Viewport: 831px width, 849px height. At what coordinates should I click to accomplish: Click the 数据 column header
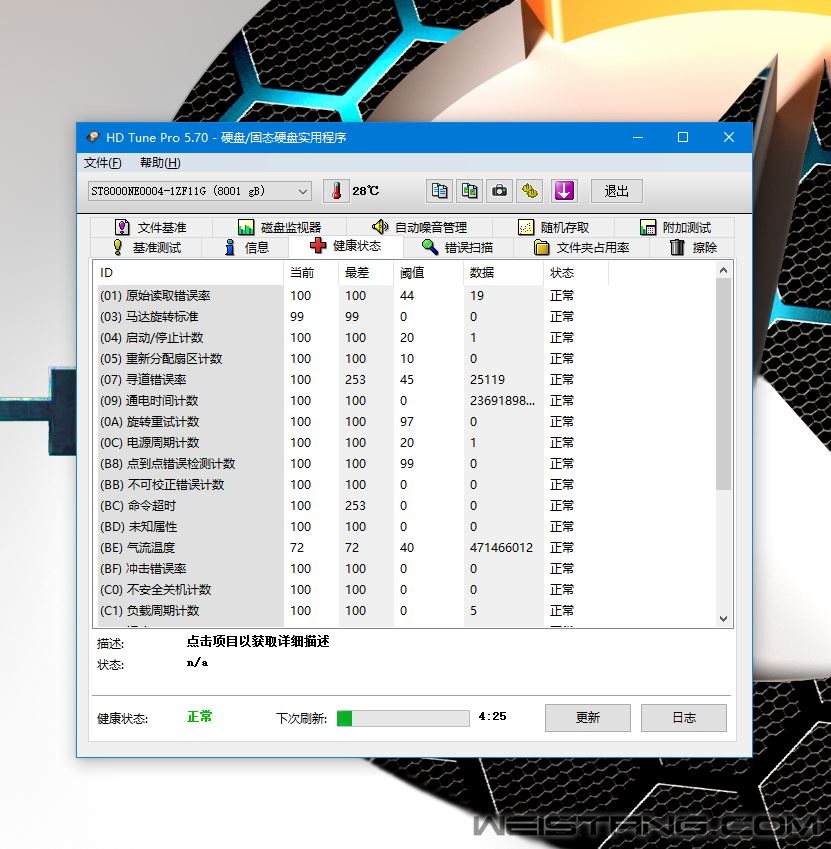pos(503,272)
